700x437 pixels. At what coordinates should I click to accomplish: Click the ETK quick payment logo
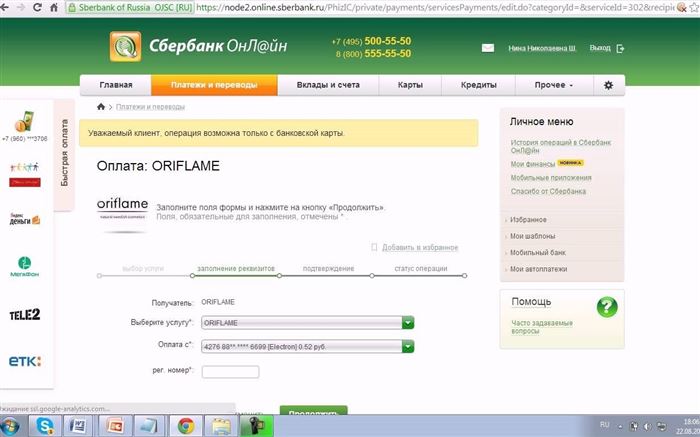tap(25, 361)
